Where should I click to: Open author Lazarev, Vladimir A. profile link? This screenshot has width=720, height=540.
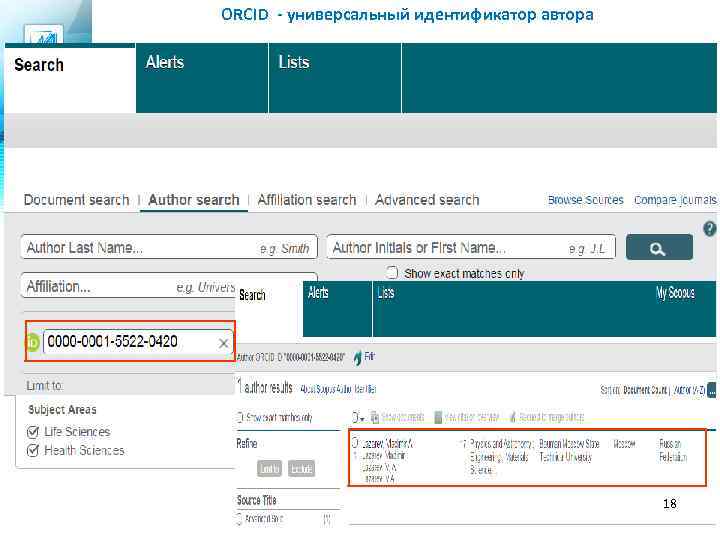388,443
